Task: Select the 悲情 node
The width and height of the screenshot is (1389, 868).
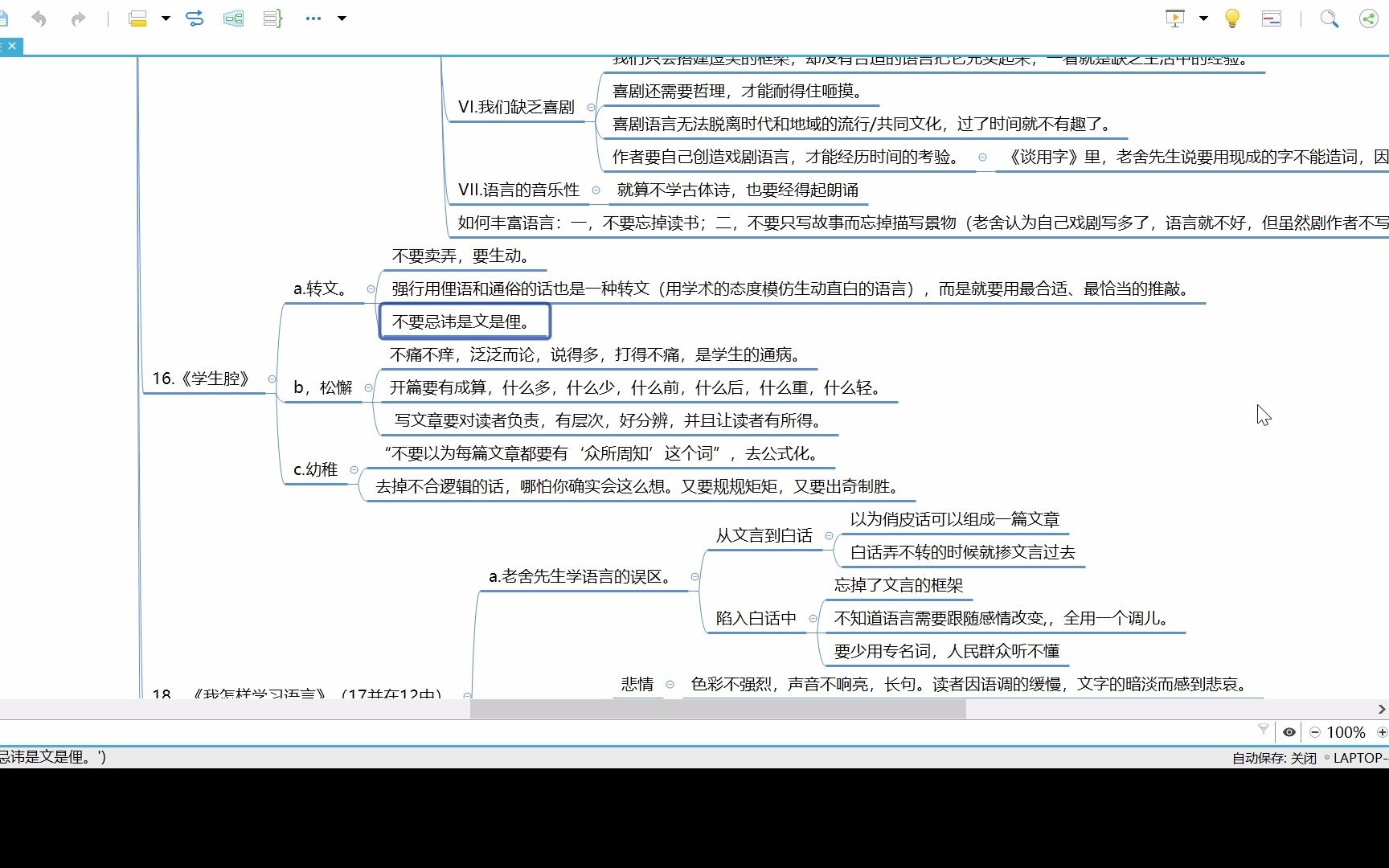Action: point(637,684)
